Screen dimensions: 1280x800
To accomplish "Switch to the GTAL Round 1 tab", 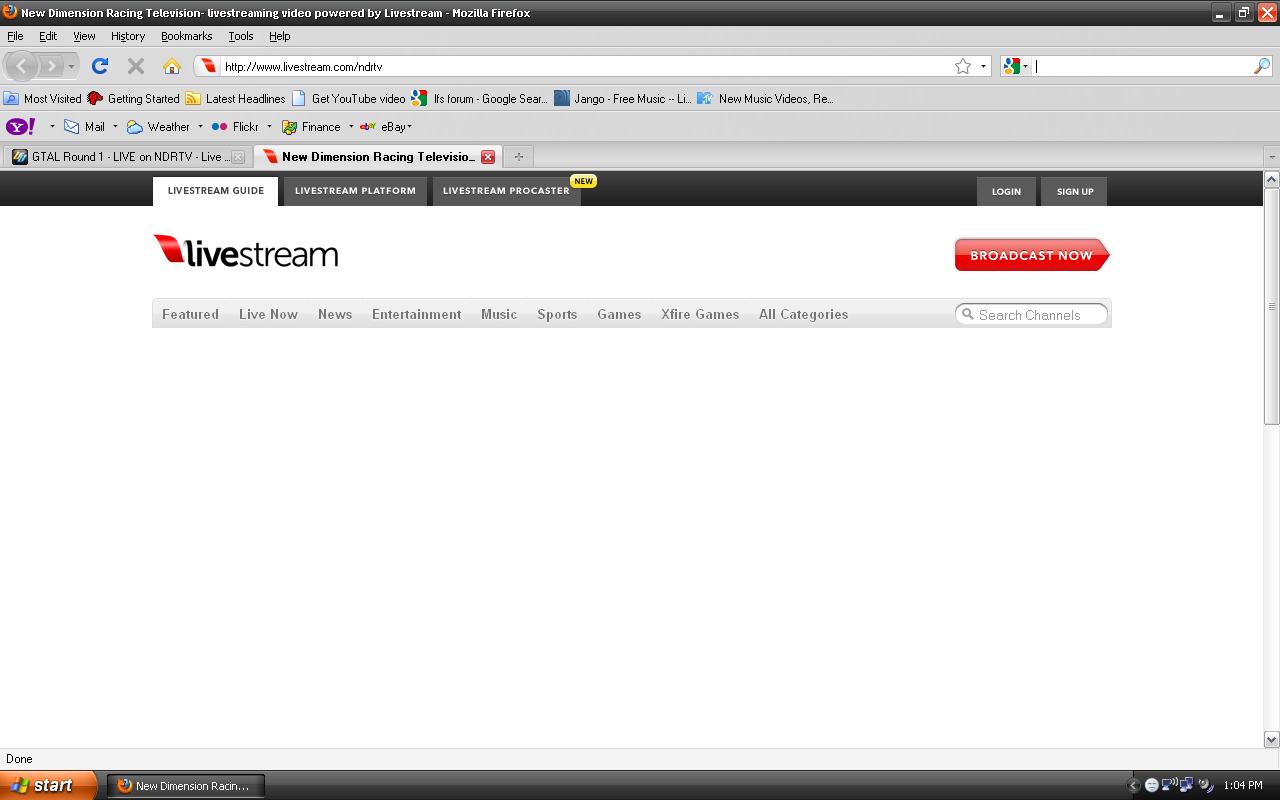I will (x=128, y=157).
